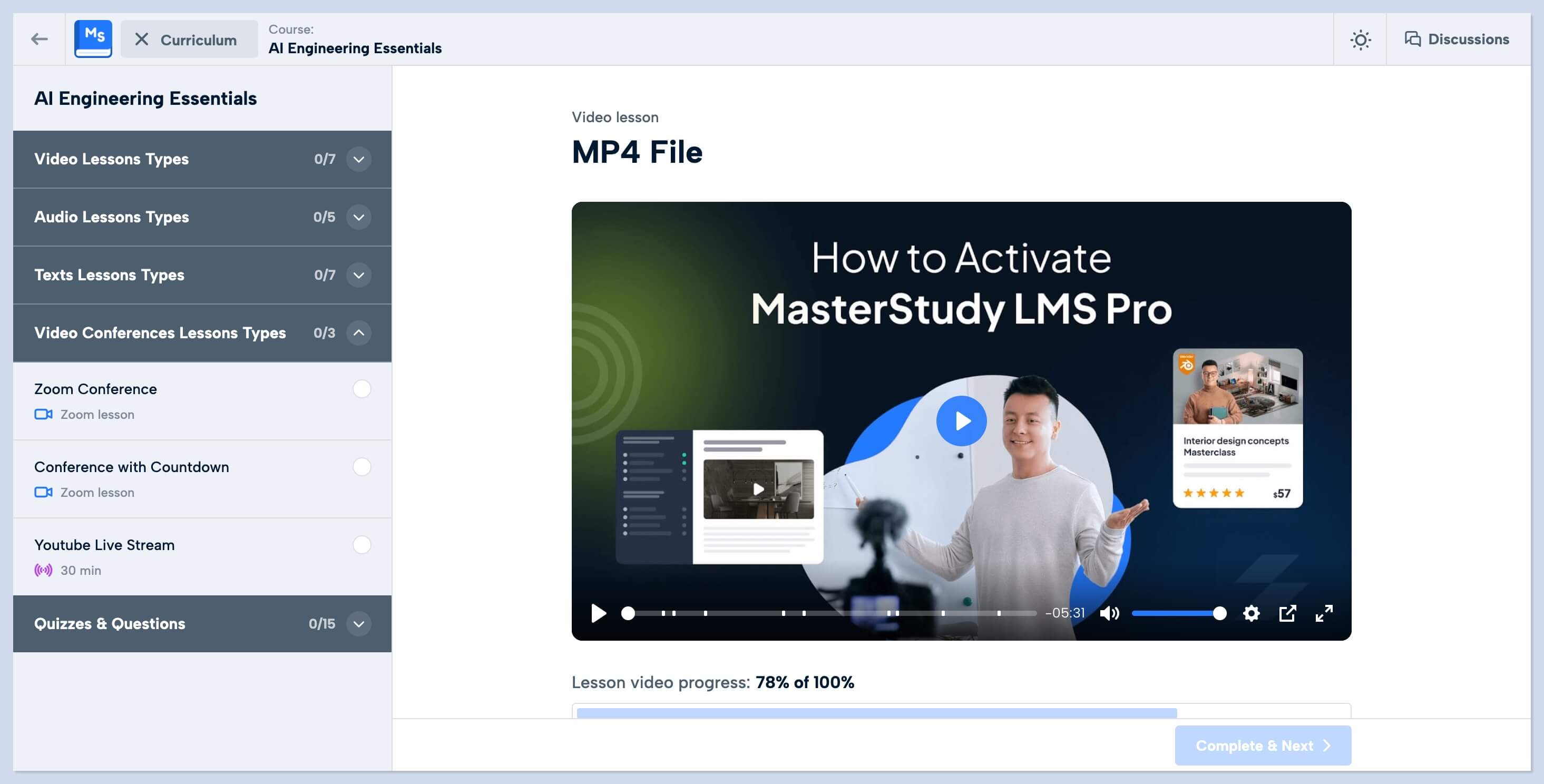Play video with the center play button
Image resolution: width=1544 pixels, height=784 pixels.
pyautogui.click(x=961, y=421)
